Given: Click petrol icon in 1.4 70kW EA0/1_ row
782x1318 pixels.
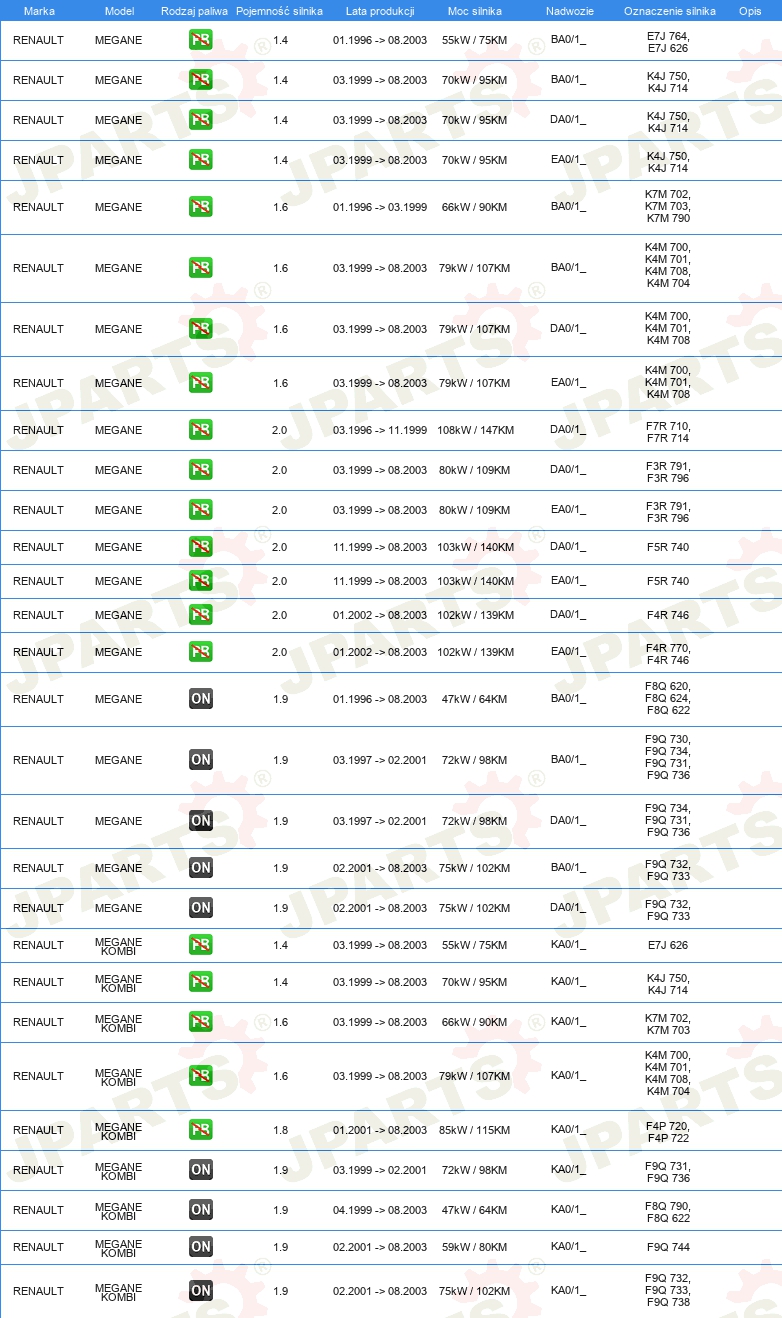Looking at the screenshot, I should (201, 160).
